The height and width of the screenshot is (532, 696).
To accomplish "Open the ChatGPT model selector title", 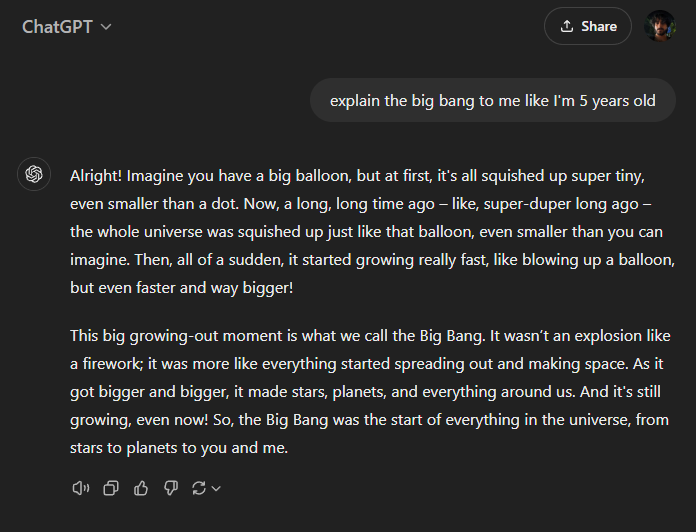I will pos(58,26).
